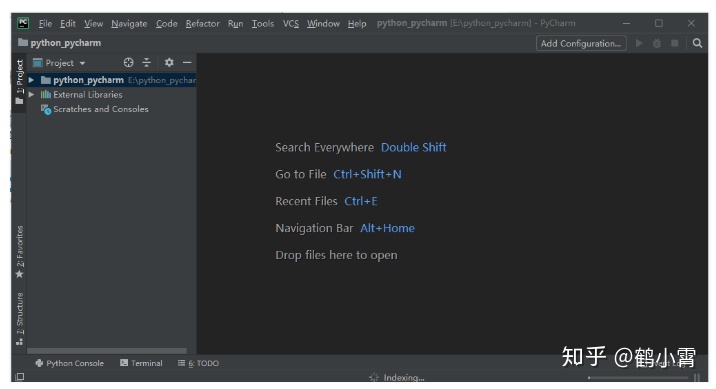Open the Code menu
This screenshot has height=389, width=716.
click(166, 23)
